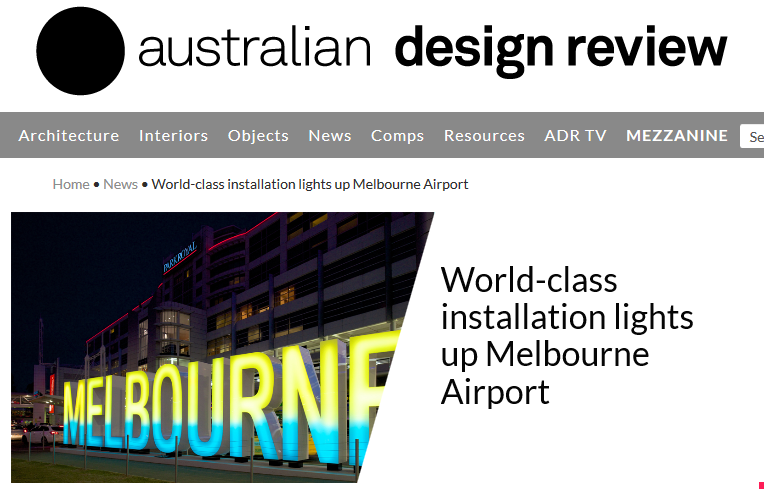Viewport: 764px width, 489px height.
Task: Click the article headline beside the image
Action: click(567, 336)
